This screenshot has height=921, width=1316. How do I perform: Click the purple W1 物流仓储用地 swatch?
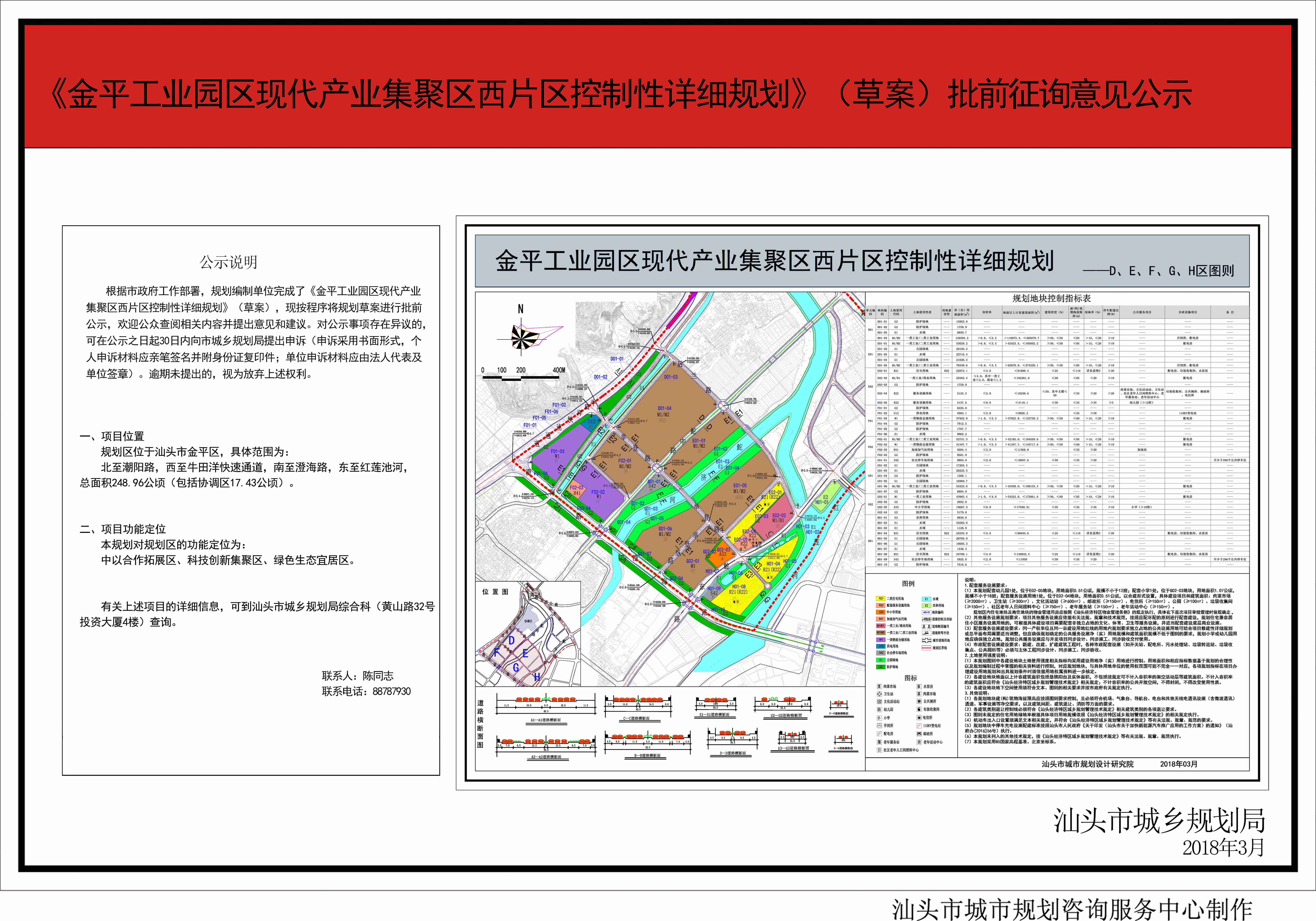881,640
